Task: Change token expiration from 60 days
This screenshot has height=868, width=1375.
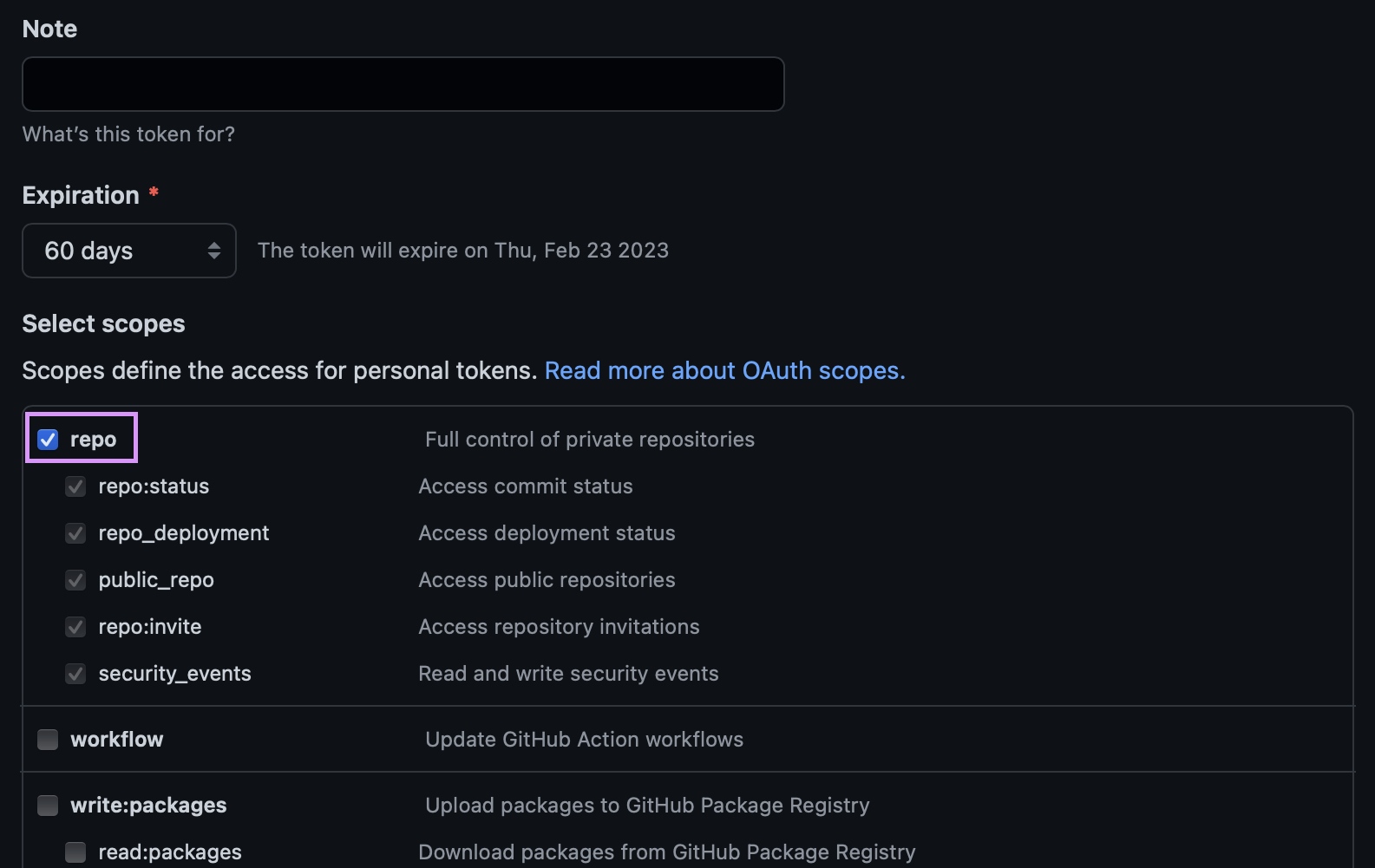Action: coord(128,251)
